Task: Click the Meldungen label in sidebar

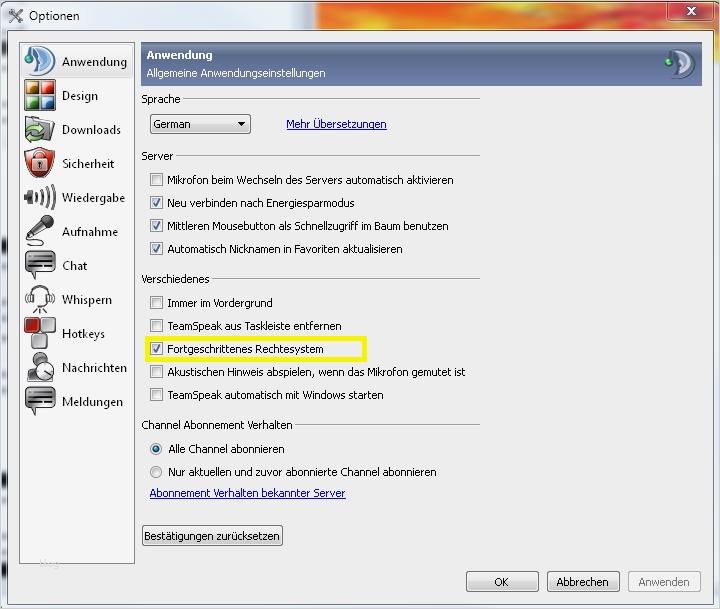Action: point(92,402)
